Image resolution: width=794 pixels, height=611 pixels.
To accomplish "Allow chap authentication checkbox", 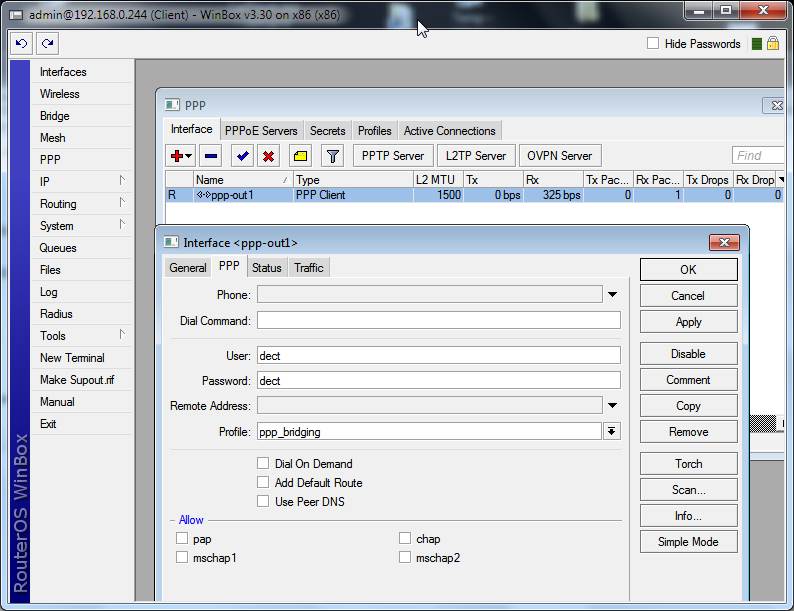I will coord(405,539).
